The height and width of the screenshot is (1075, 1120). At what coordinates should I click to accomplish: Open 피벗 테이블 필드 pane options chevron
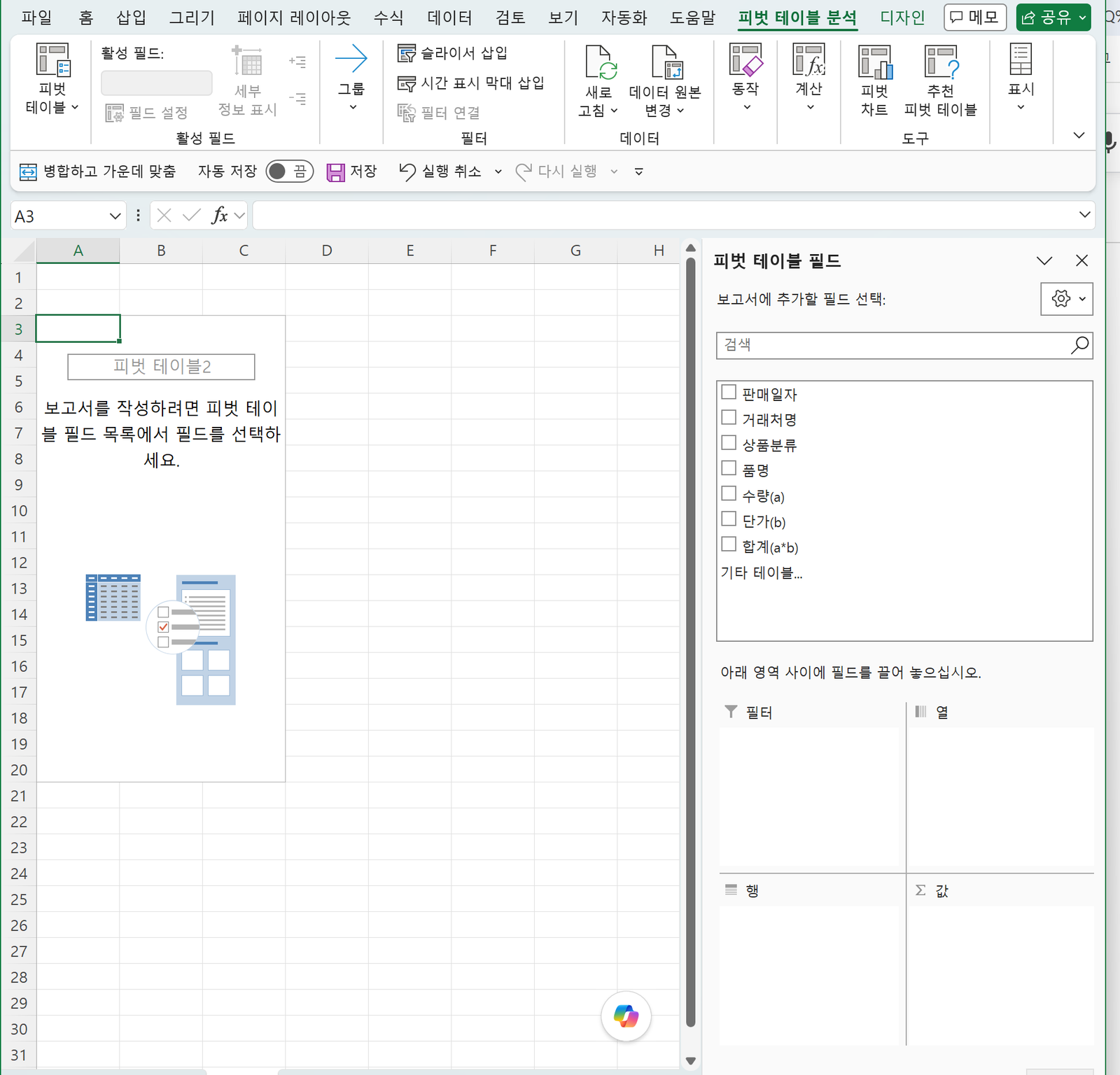[x=1044, y=261]
